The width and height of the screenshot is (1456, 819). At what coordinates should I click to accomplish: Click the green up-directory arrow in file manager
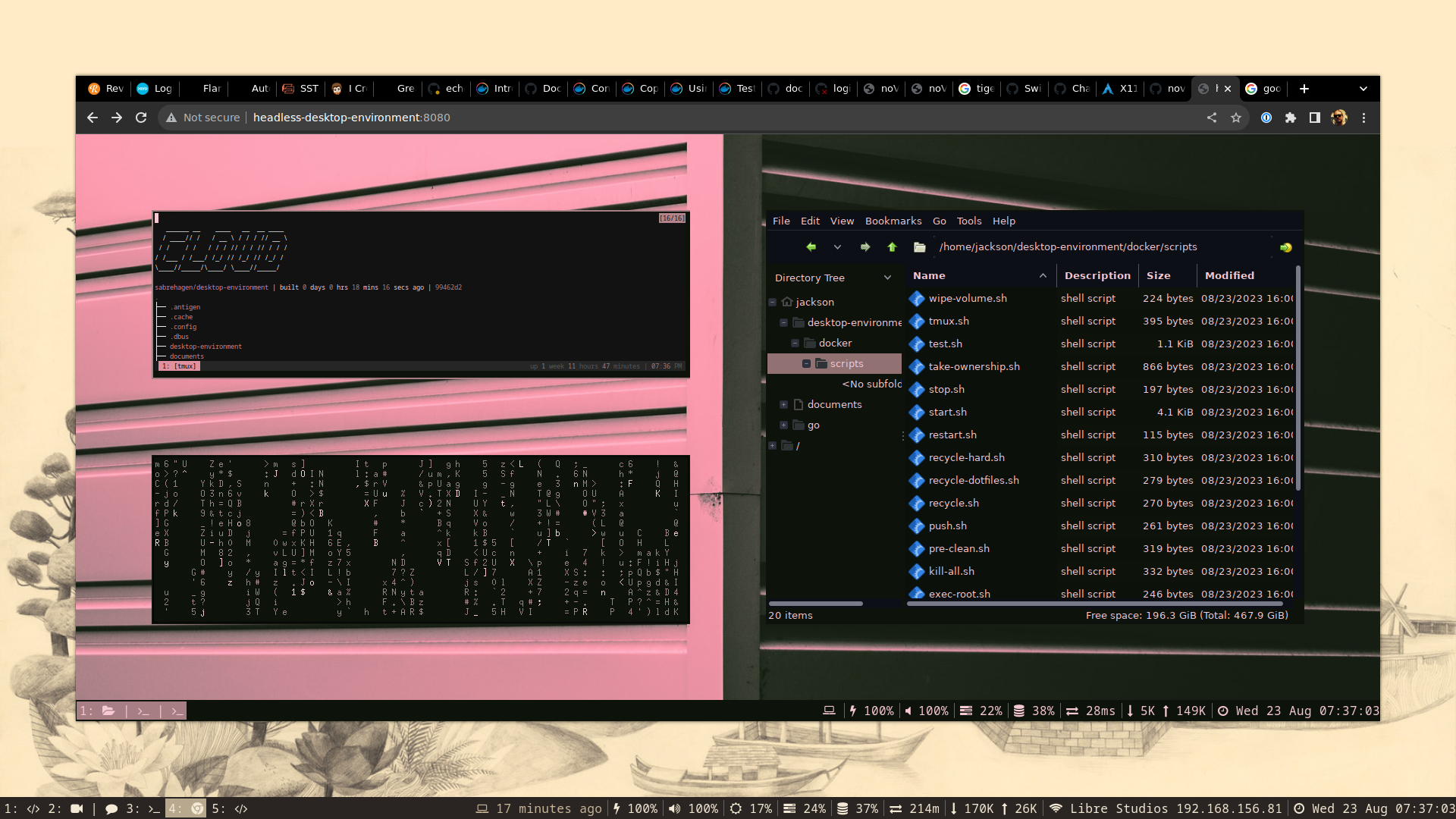coord(893,246)
